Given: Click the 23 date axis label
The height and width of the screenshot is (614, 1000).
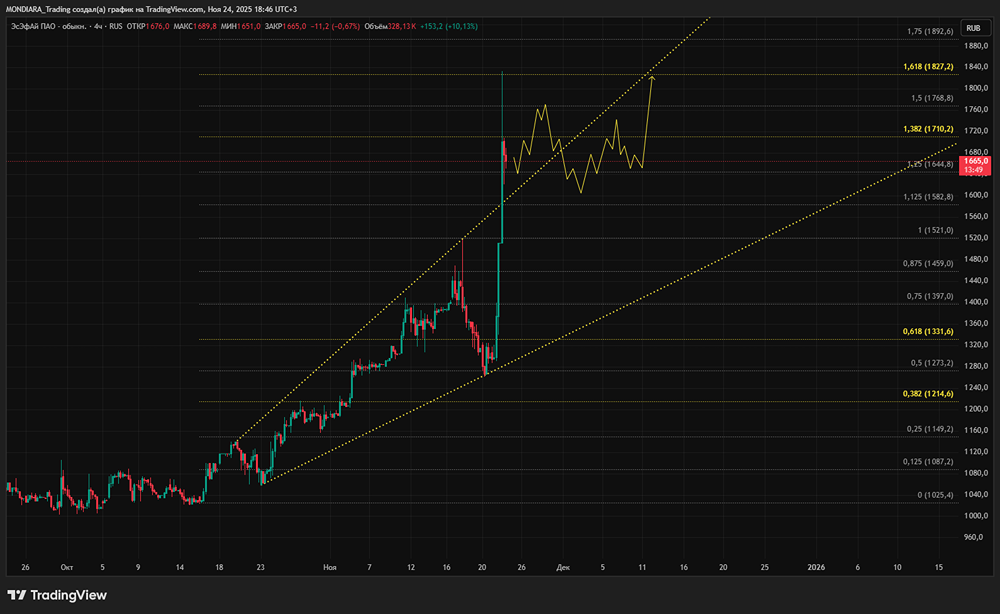Looking at the screenshot, I should (x=261, y=567).
